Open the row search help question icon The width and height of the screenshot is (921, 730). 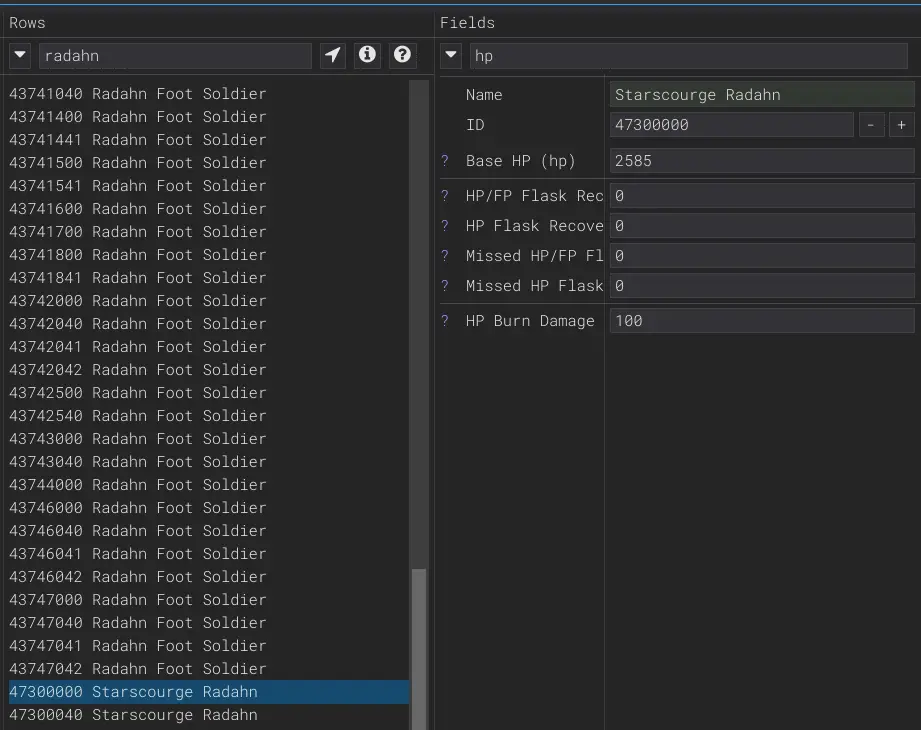pos(402,55)
